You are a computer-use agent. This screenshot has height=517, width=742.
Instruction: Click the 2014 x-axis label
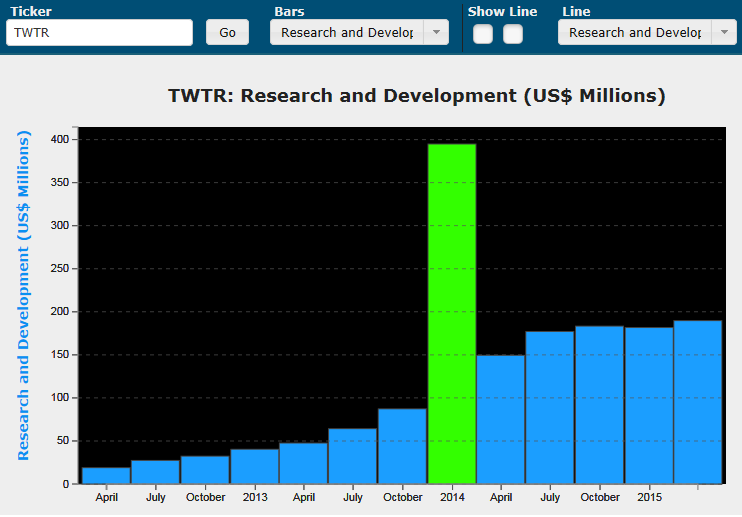452,497
